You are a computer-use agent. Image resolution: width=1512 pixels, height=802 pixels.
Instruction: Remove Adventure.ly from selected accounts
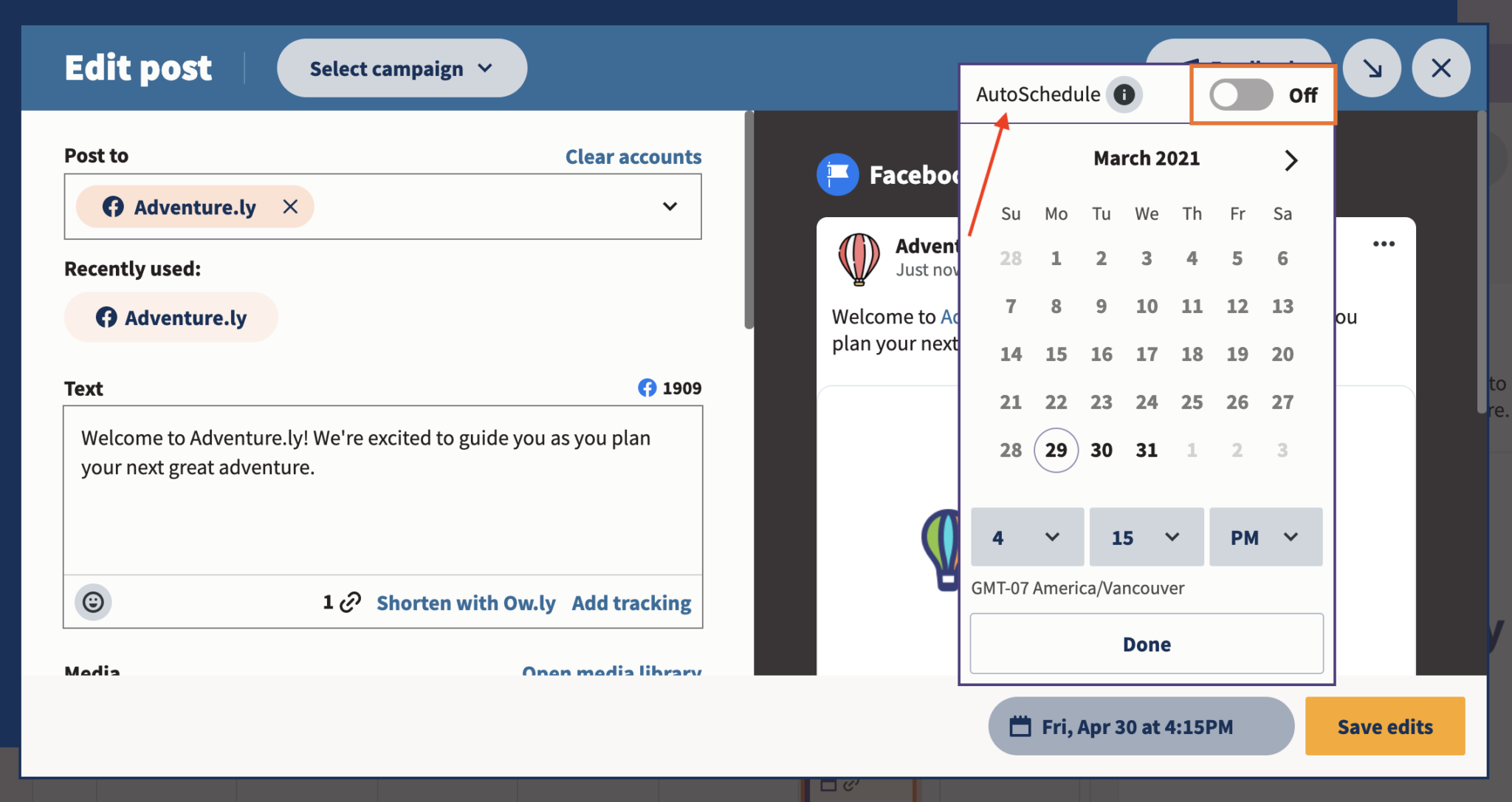289,207
